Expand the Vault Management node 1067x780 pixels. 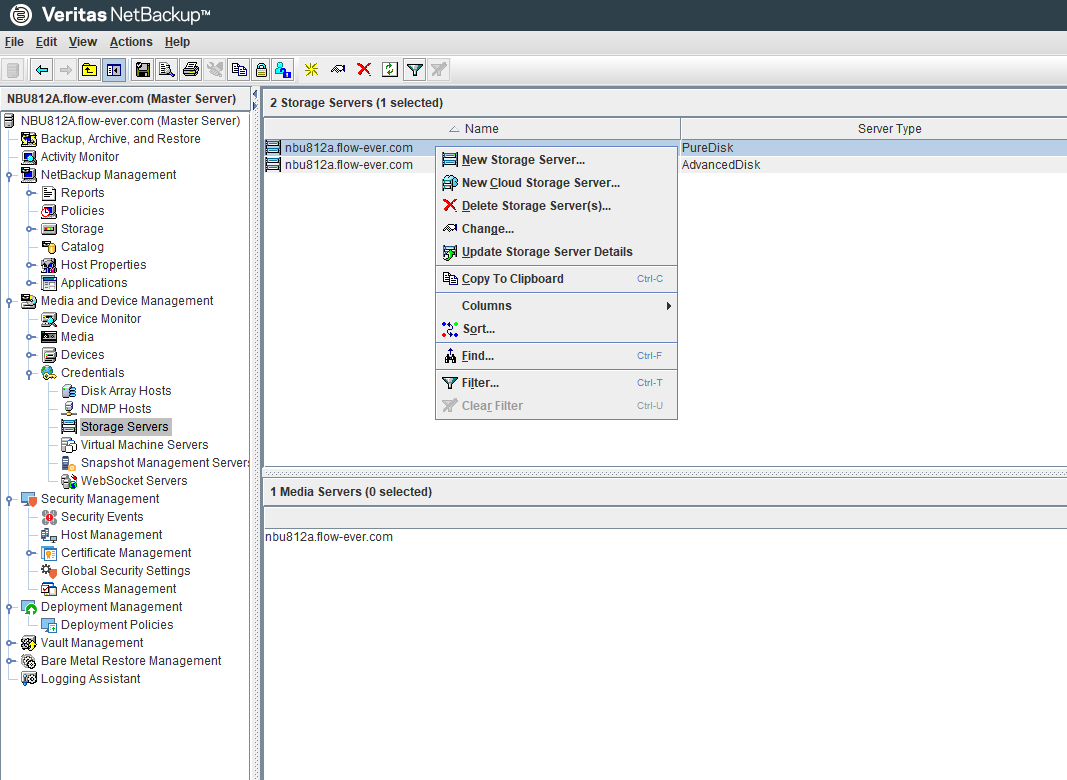pyautogui.click(x=10, y=643)
